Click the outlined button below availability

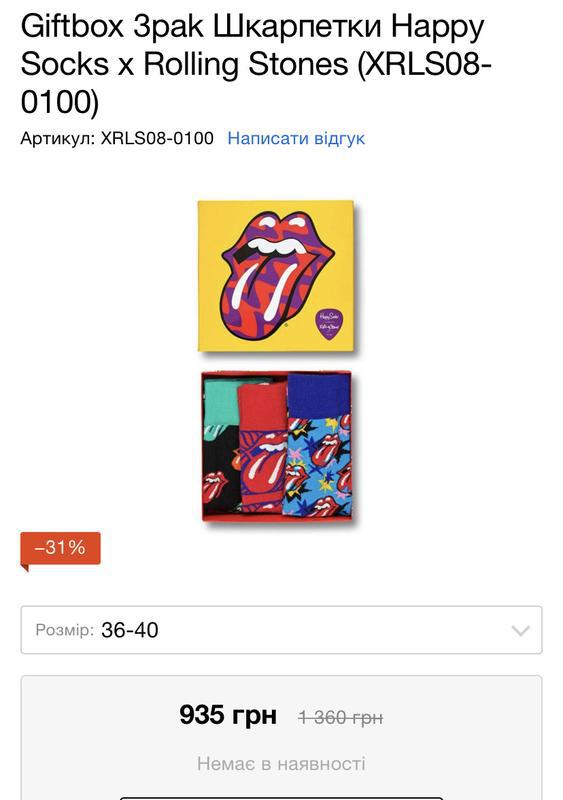281,798
